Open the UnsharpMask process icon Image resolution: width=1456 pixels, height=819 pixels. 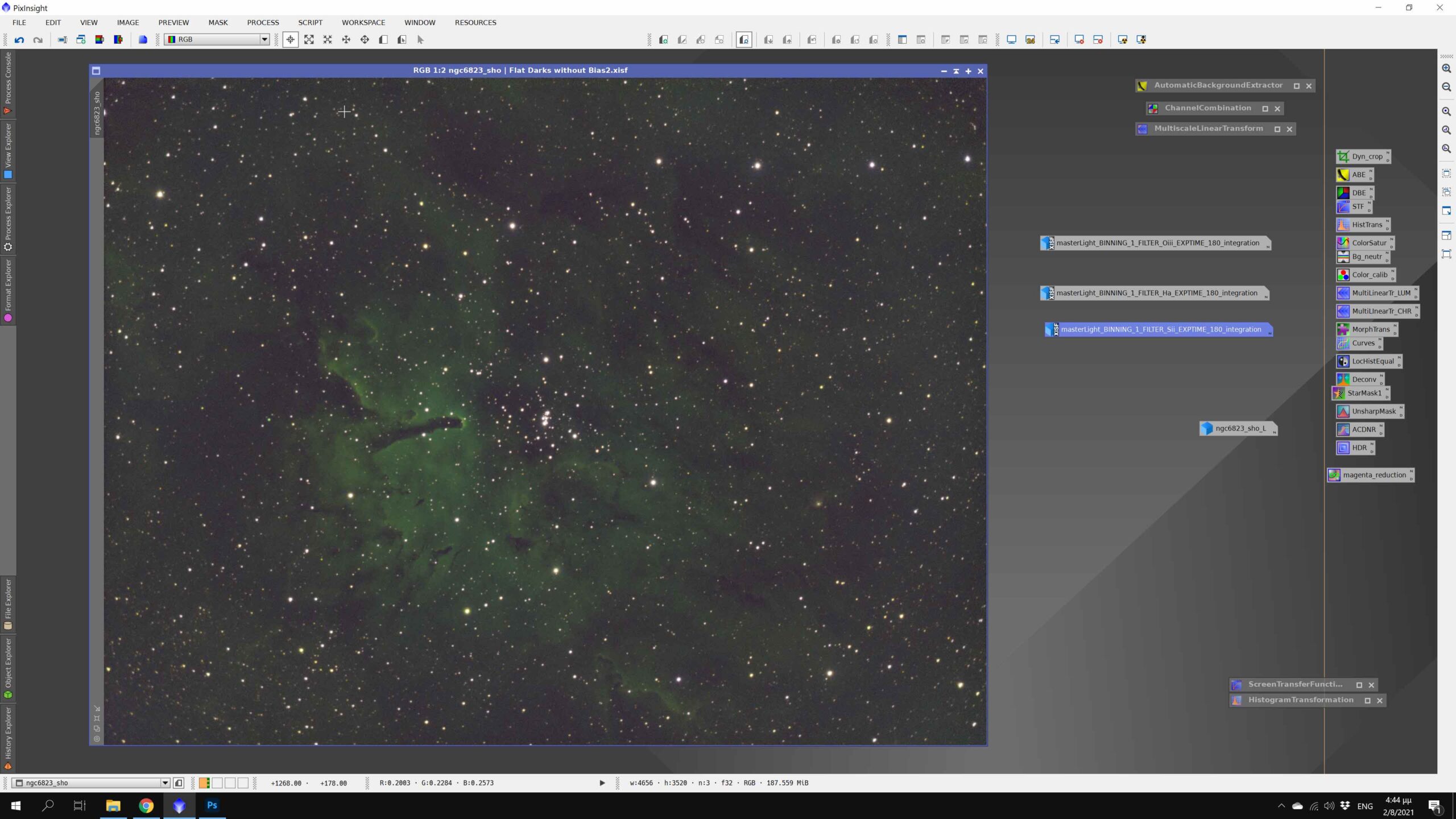pyautogui.click(x=1370, y=411)
